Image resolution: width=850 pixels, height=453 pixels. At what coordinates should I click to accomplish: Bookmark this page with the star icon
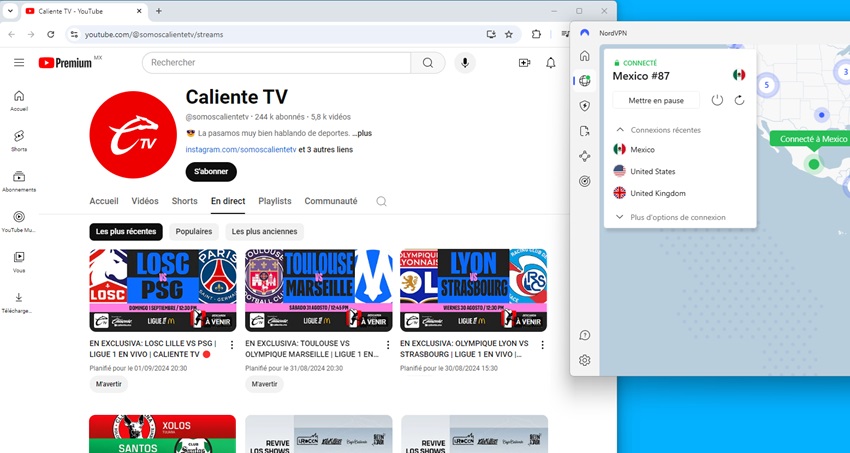(x=508, y=34)
